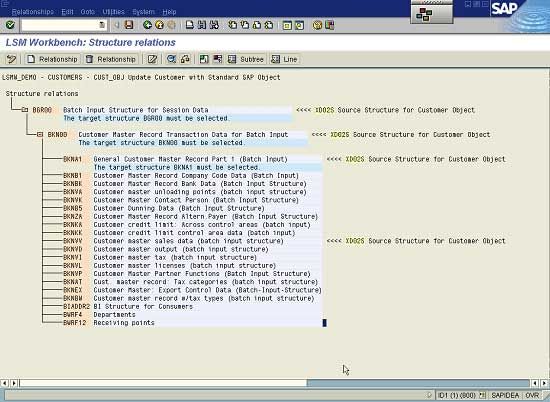Go to Next Page icon
Viewport: 550px width, 402px height.
click(257, 25)
